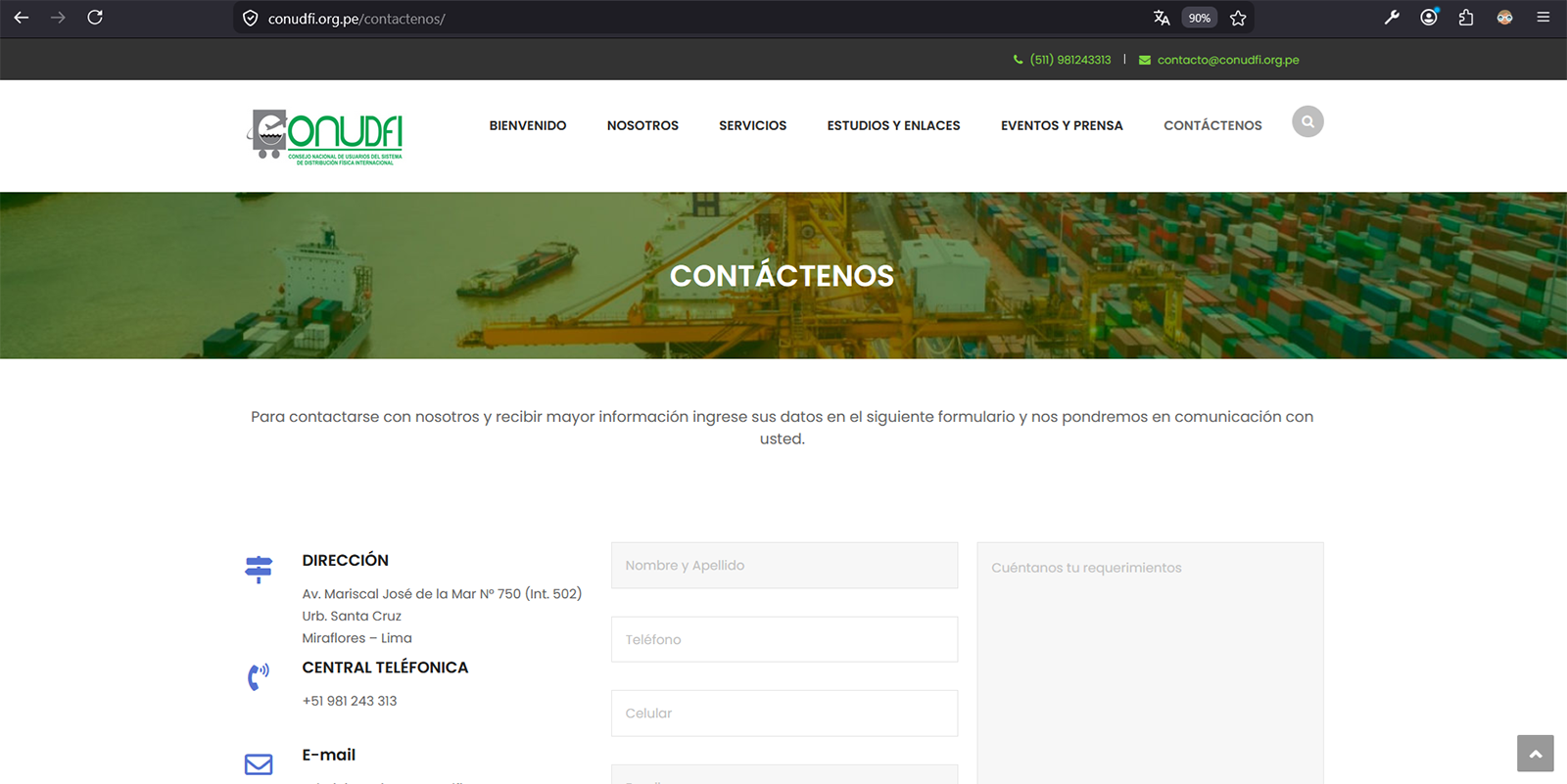1567x784 pixels.
Task: Click the address bar URL
Action: (x=356, y=19)
